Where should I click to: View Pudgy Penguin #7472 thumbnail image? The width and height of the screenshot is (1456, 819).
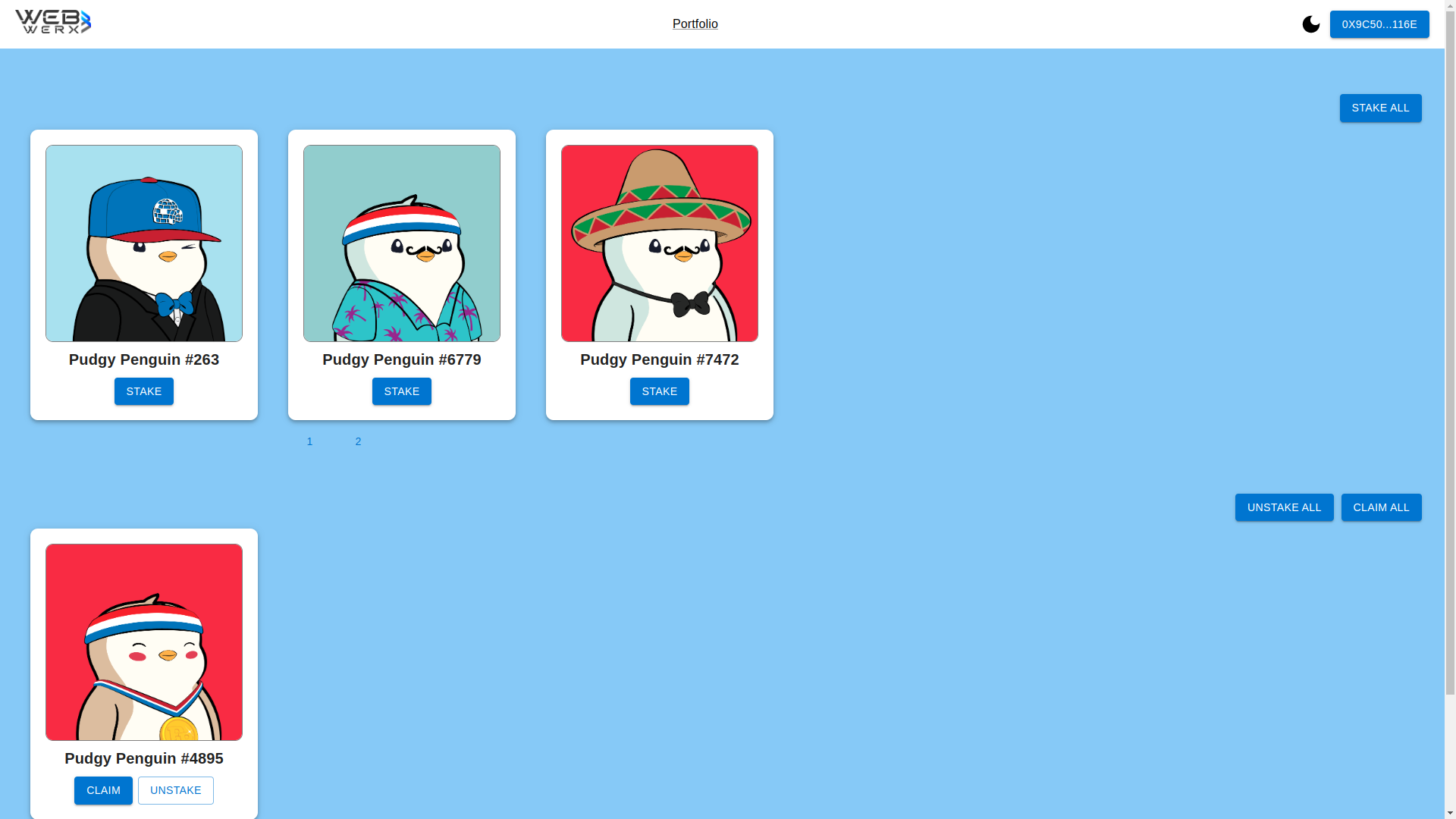coord(659,243)
